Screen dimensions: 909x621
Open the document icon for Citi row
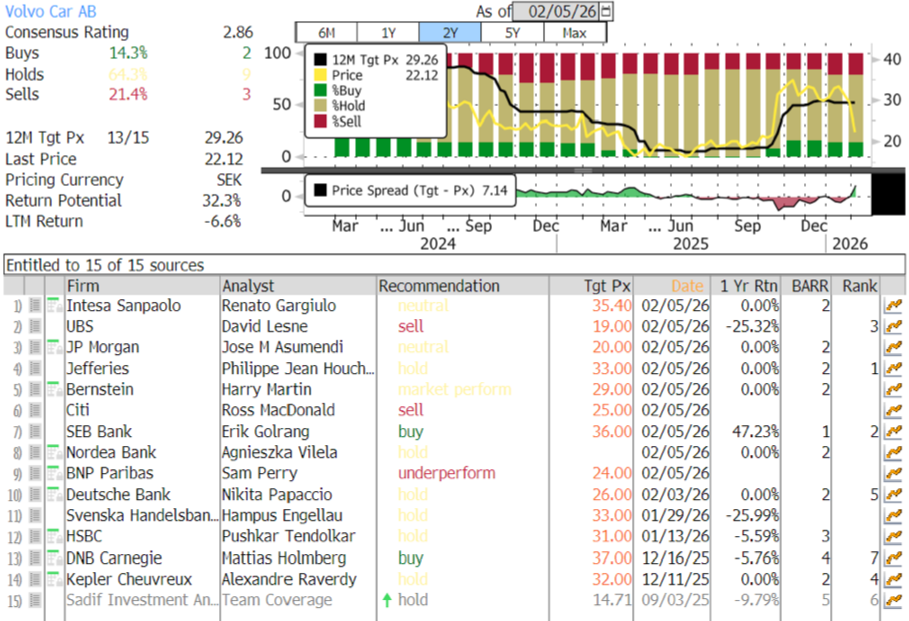click(x=36, y=411)
